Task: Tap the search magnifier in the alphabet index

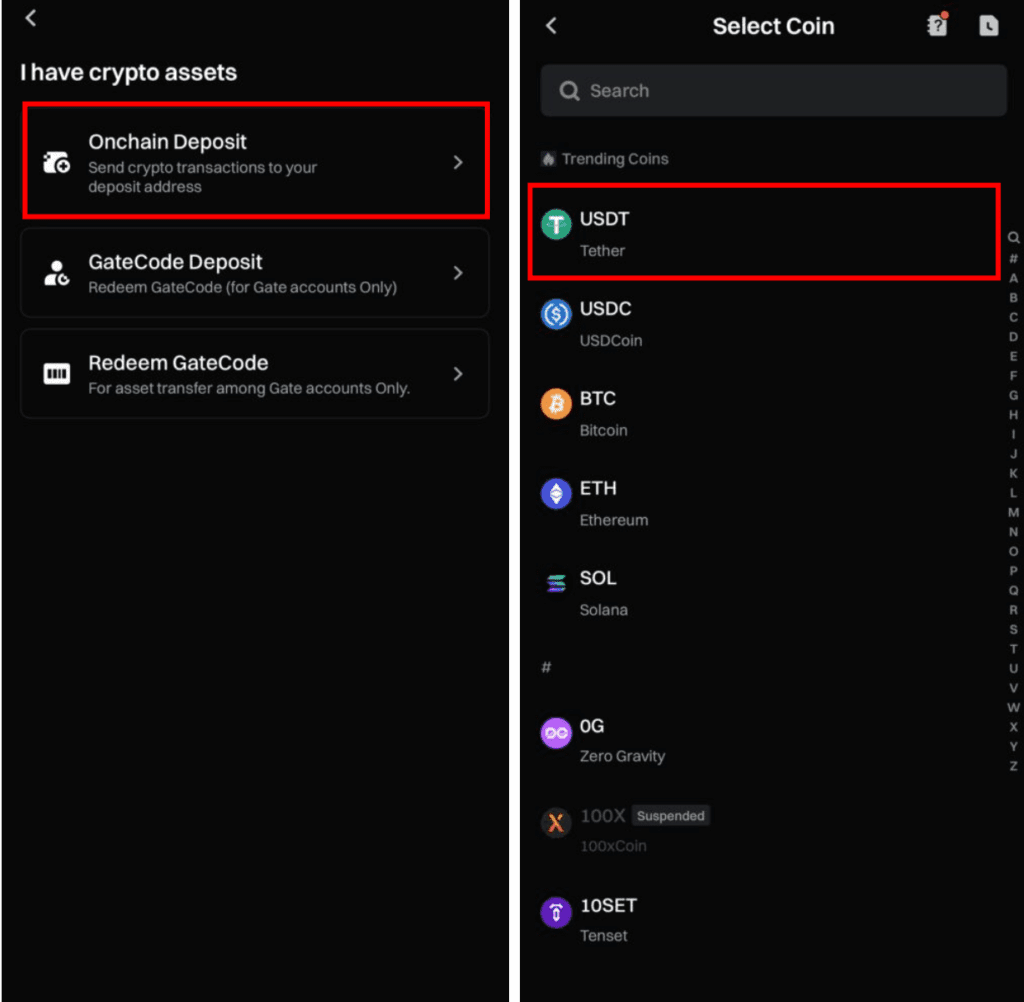Action: pyautogui.click(x=1013, y=237)
